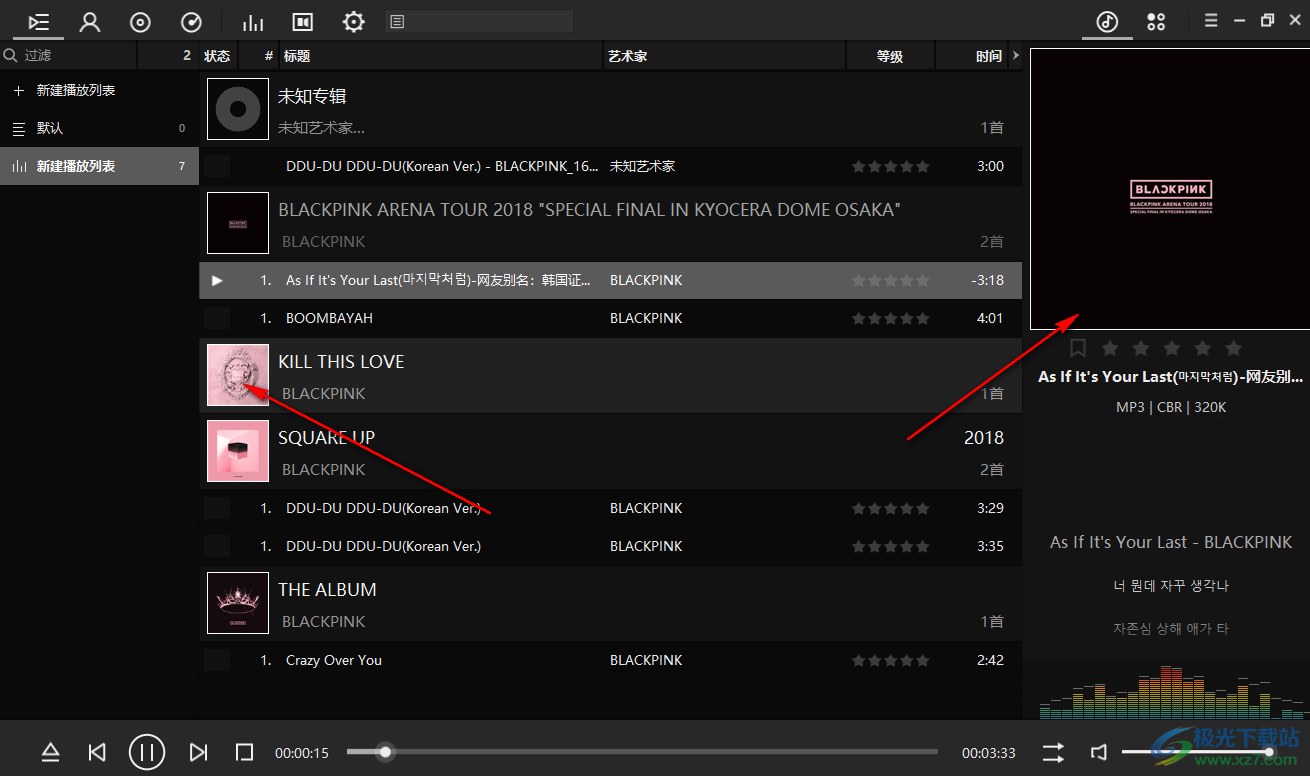Click the eject open file button

[x=50, y=752]
